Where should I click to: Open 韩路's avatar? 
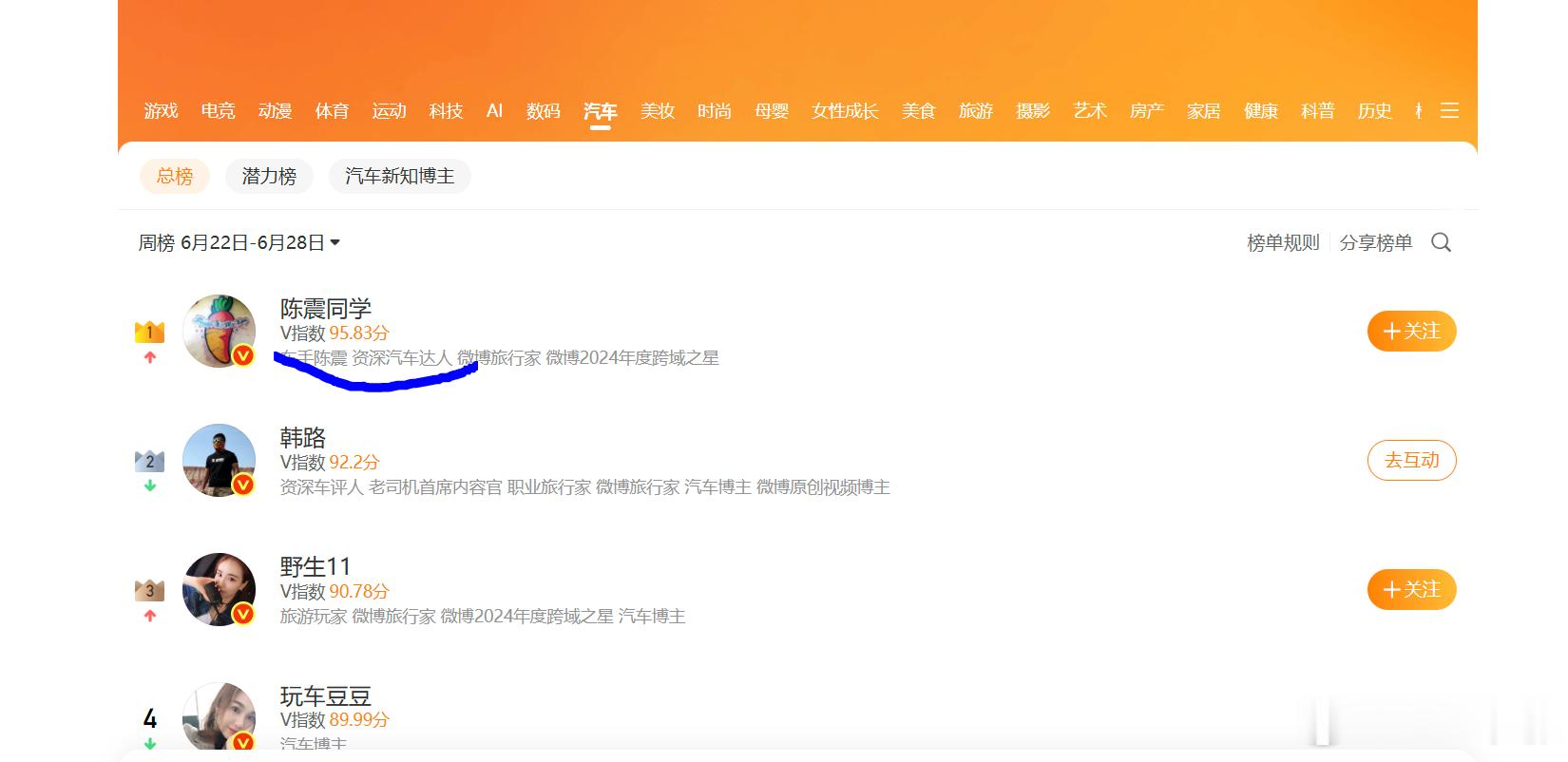[219, 460]
